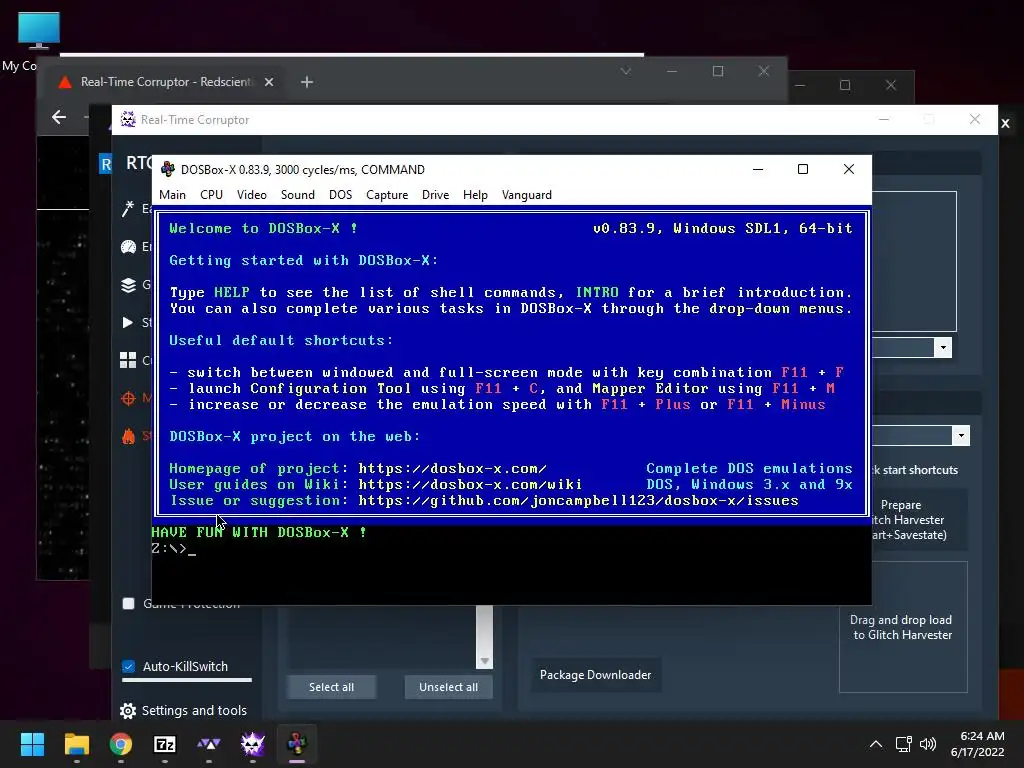Open the Help menu in DOSBox-X
The height and width of the screenshot is (768, 1024).
[475, 195]
